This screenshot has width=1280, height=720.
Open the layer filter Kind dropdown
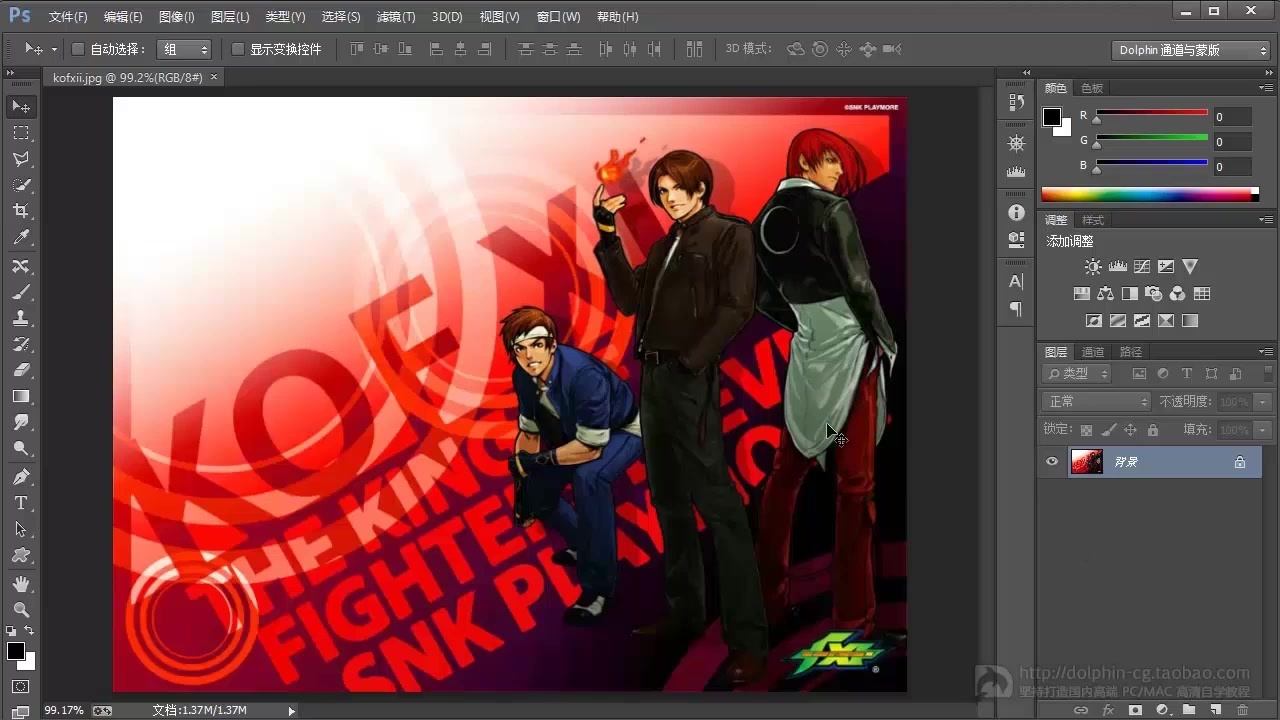pyautogui.click(x=1077, y=373)
